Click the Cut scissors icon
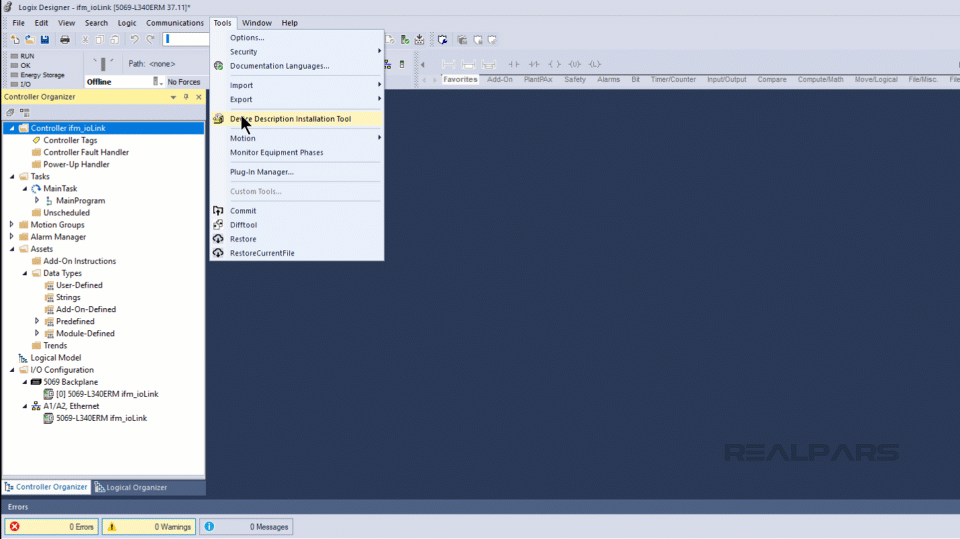Image resolution: width=960 pixels, height=539 pixels. coord(85,40)
